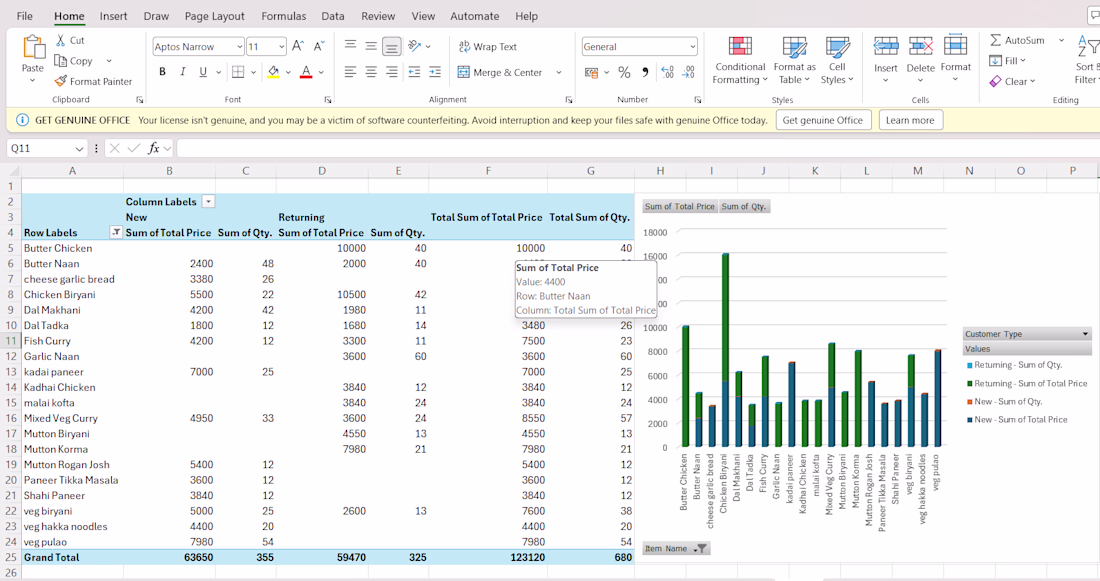Image resolution: width=1100 pixels, height=581 pixels.
Task: Open Column Labels filter dropdown
Action: pyautogui.click(x=208, y=201)
